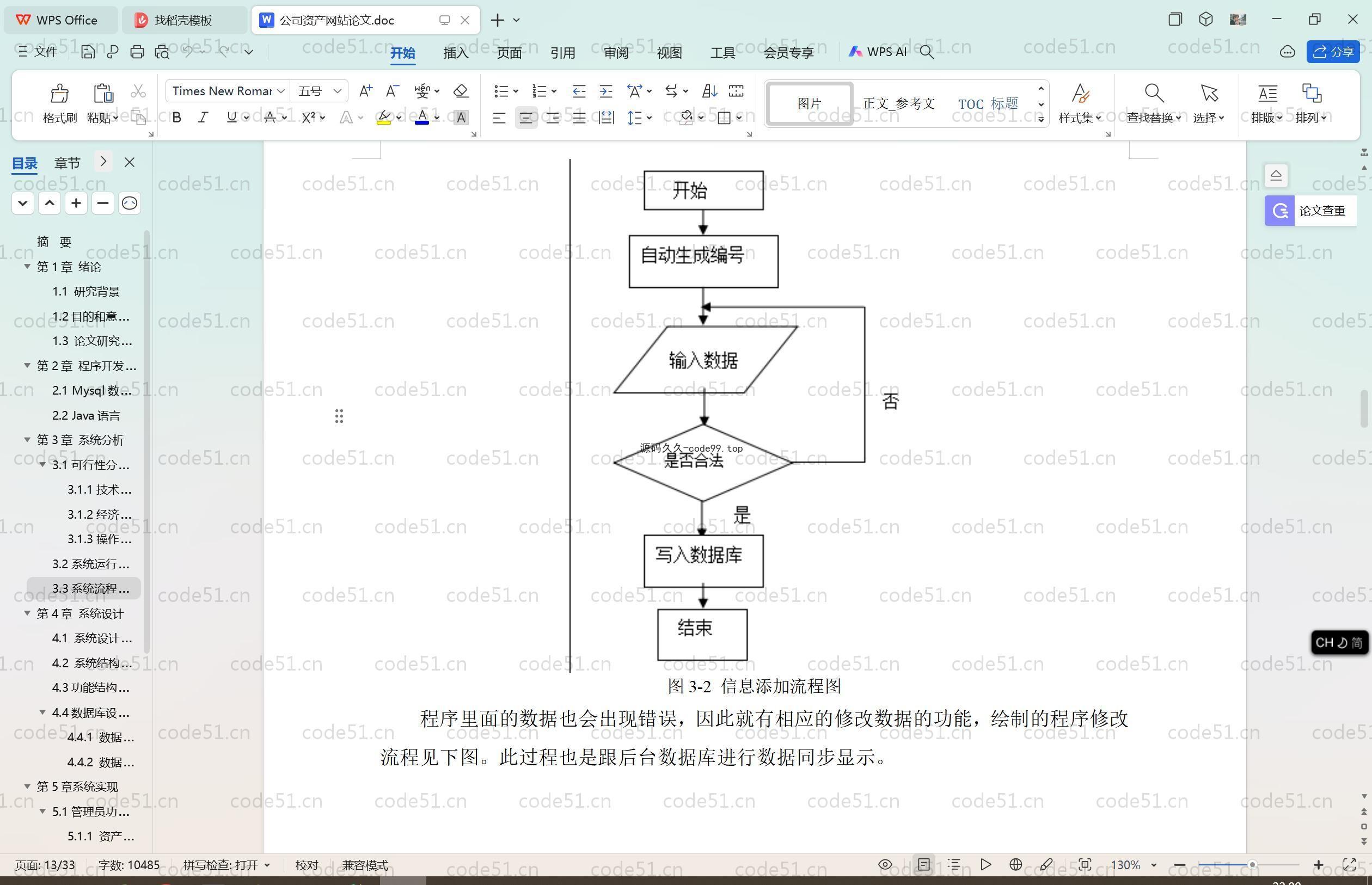Screen dimensions: 1372x885
Task: Click the Print Preview icon
Action: click(162, 52)
